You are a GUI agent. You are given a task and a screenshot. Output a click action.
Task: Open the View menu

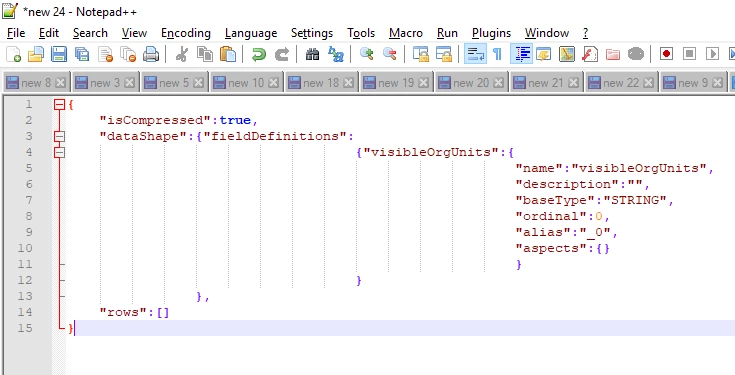pyautogui.click(x=134, y=33)
